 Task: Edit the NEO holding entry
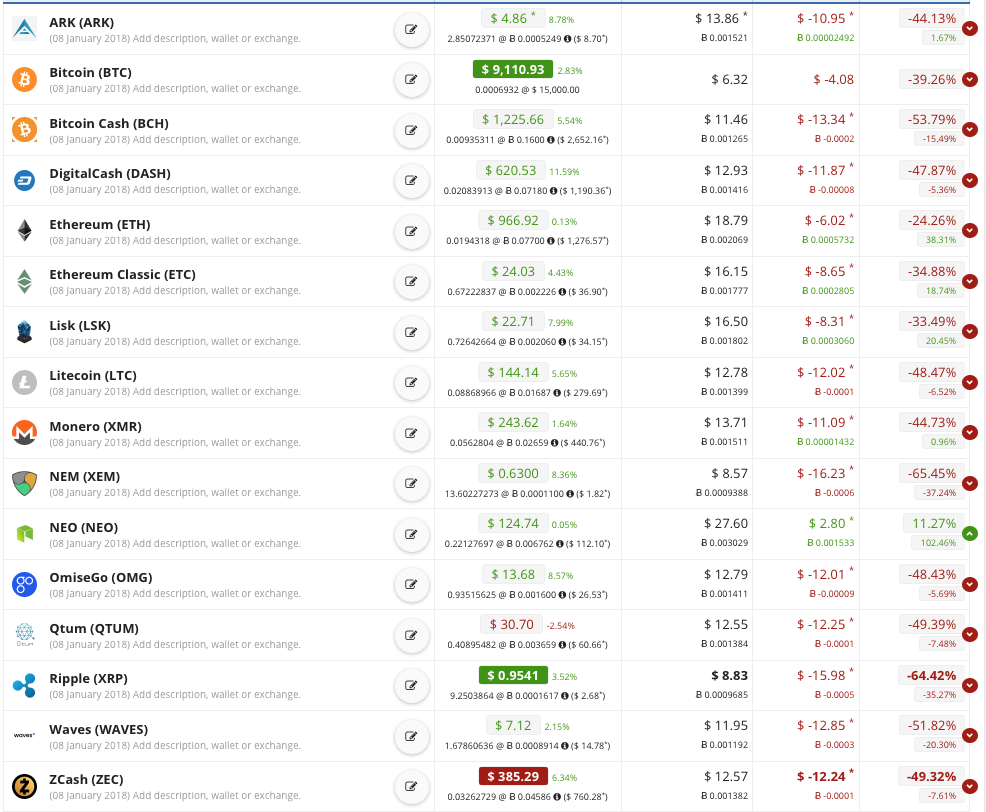point(411,534)
